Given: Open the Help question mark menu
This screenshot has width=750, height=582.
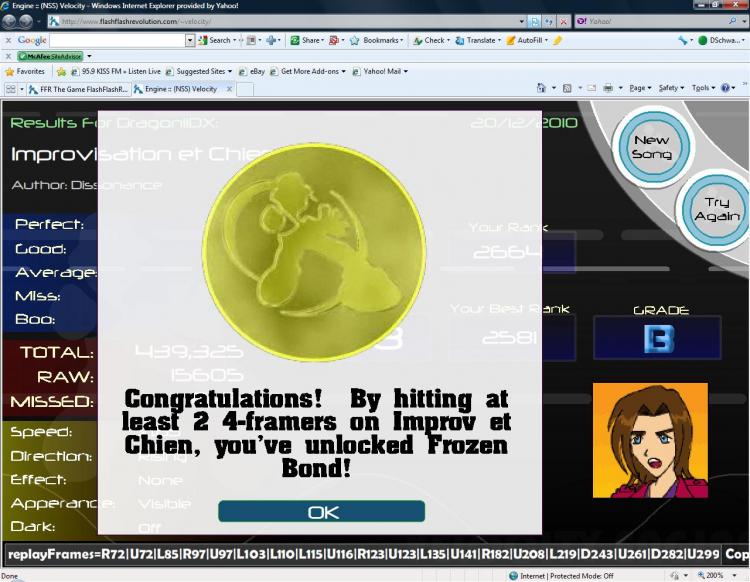Looking at the screenshot, I should tap(728, 88).
